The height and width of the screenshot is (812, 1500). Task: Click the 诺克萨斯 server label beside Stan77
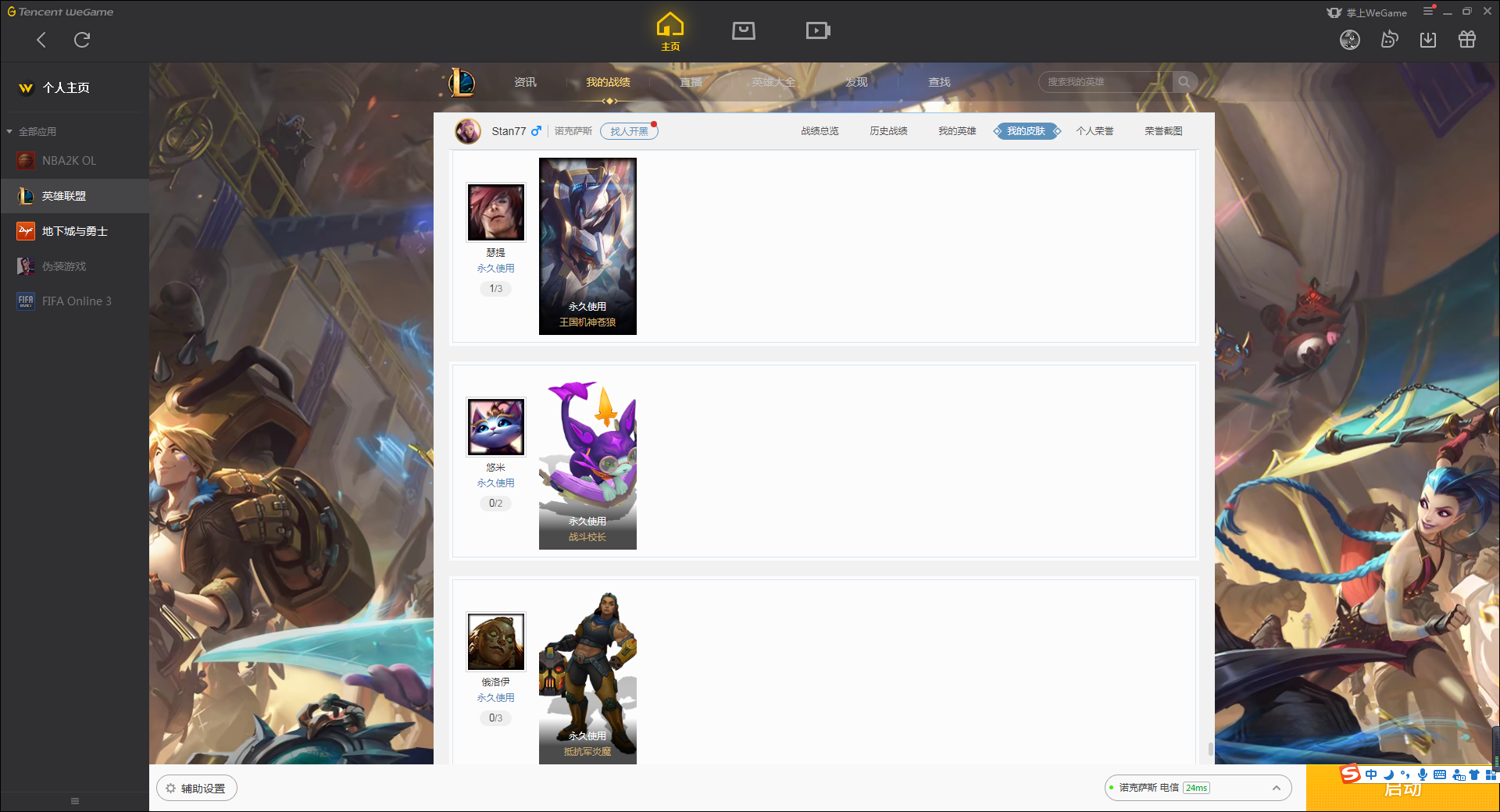[573, 131]
